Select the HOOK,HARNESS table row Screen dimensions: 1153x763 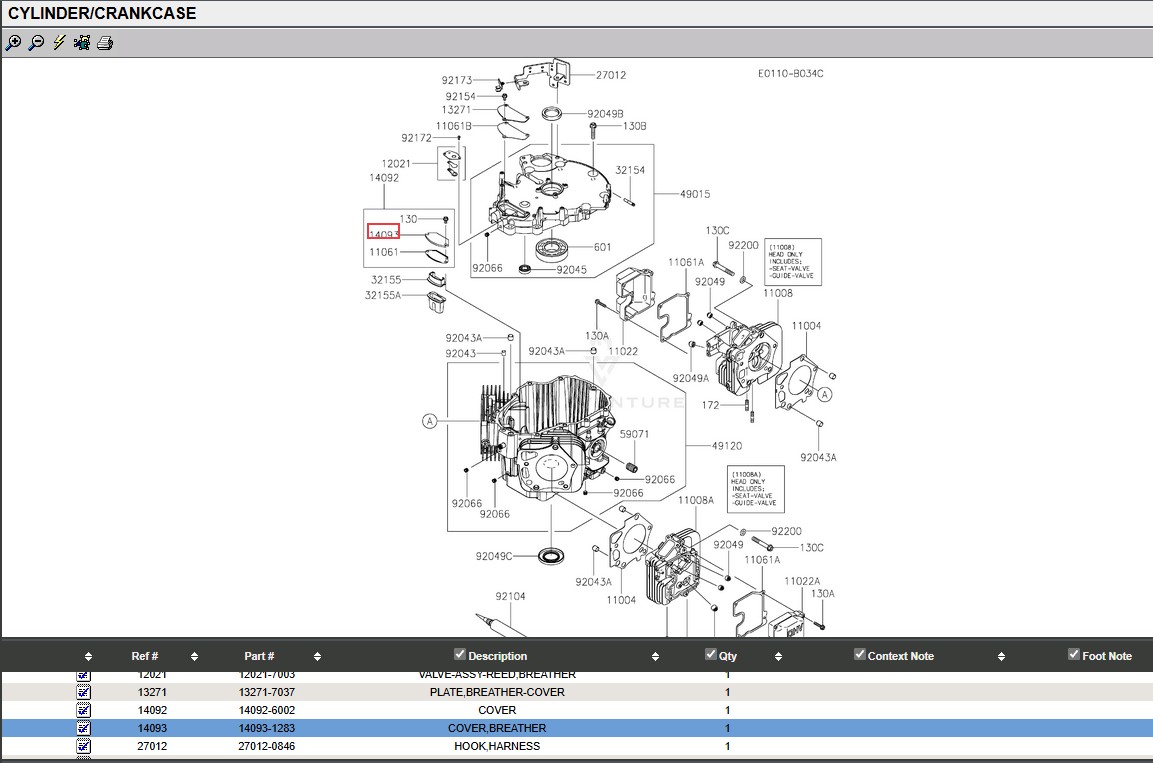click(497, 746)
